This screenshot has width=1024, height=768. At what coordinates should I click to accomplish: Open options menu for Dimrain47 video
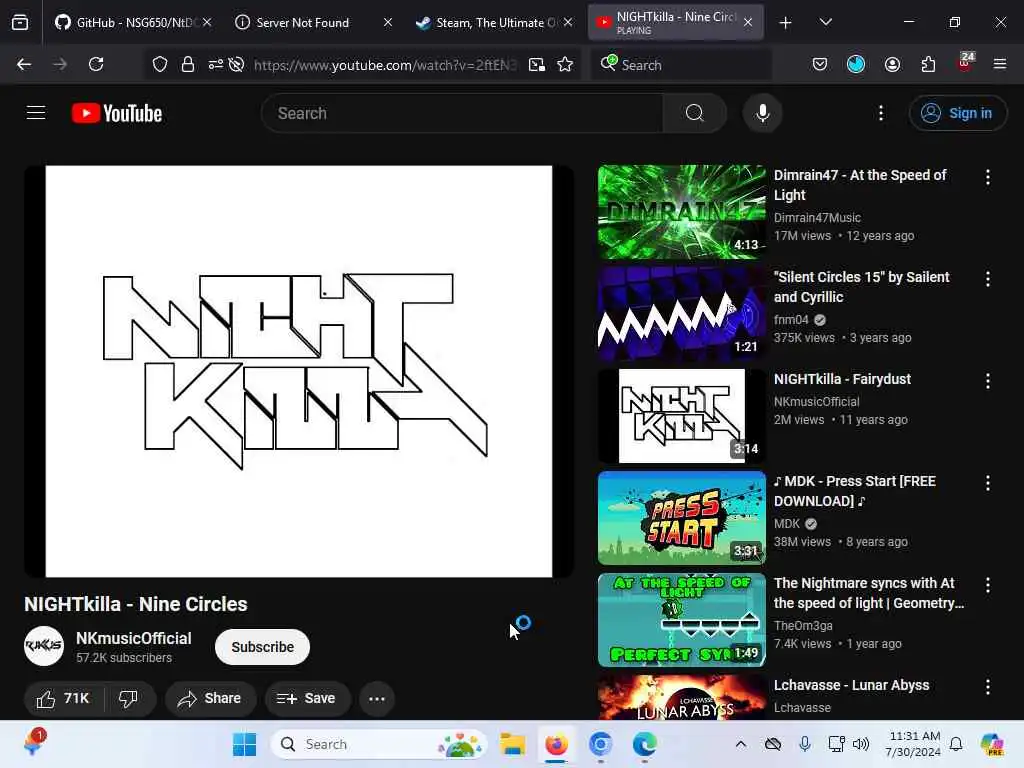click(987, 177)
